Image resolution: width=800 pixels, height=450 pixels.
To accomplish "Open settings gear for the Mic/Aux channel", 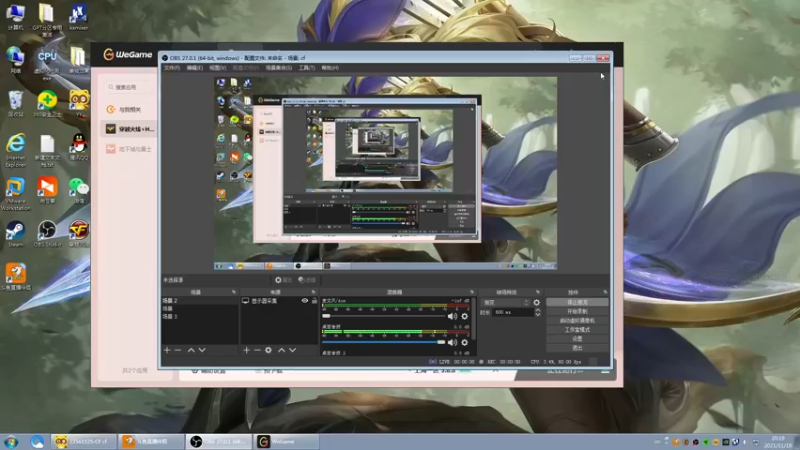I will coord(464,316).
